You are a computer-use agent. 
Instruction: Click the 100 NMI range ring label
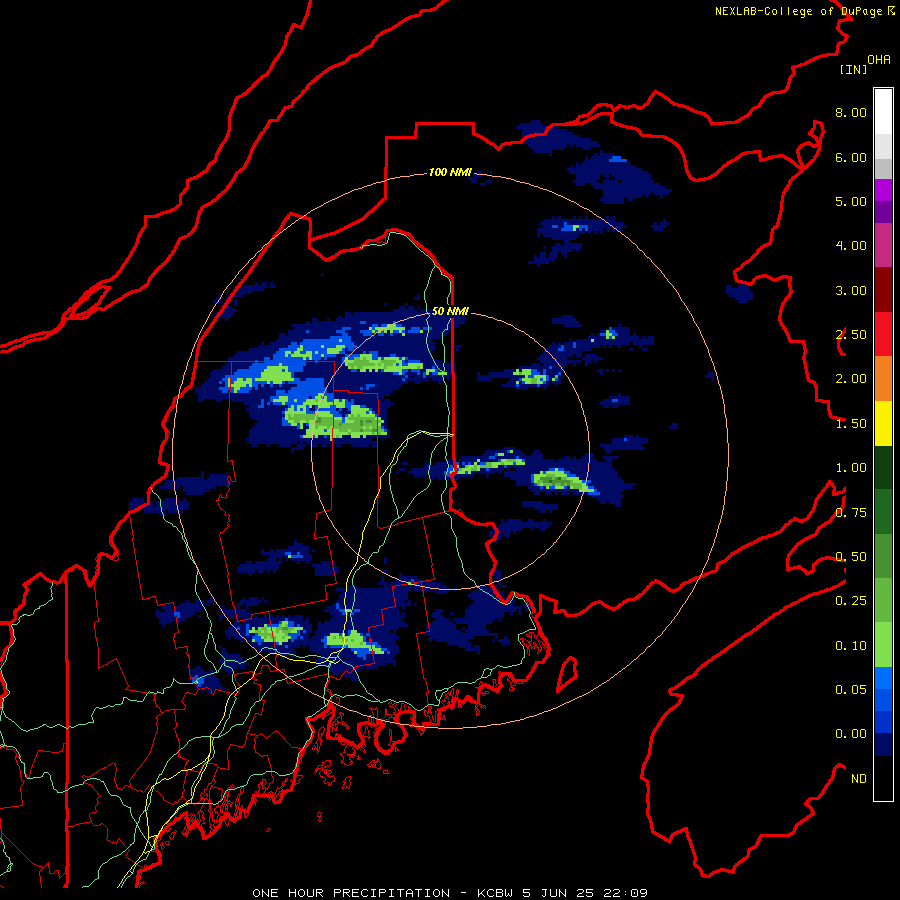coord(451,172)
